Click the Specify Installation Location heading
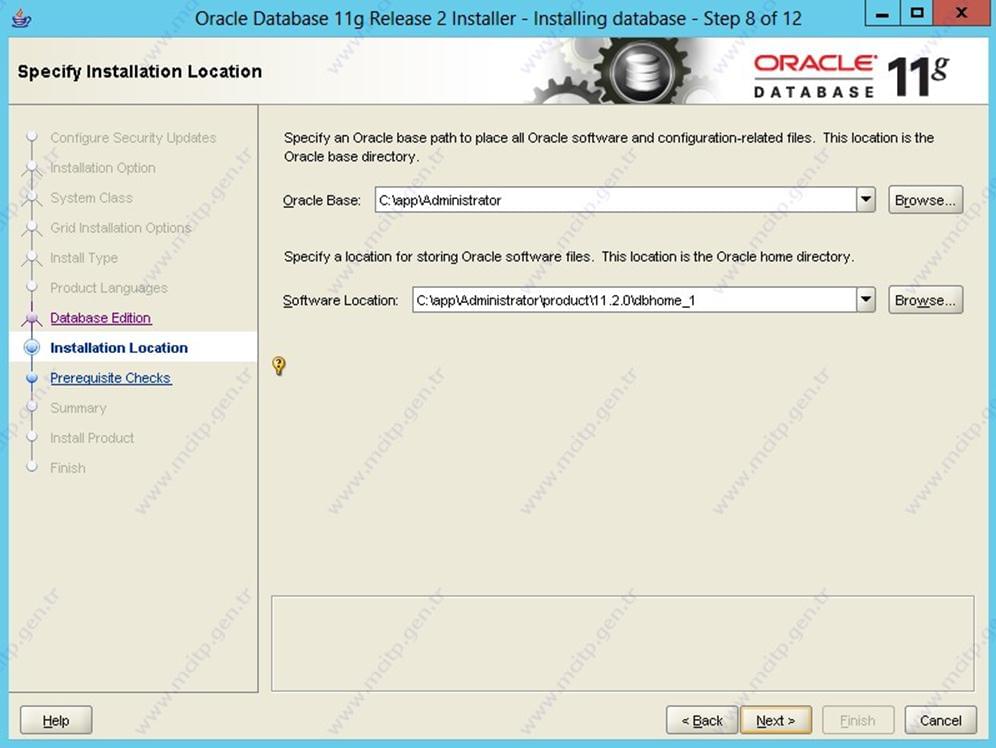This screenshot has width=996, height=748. pos(140,71)
